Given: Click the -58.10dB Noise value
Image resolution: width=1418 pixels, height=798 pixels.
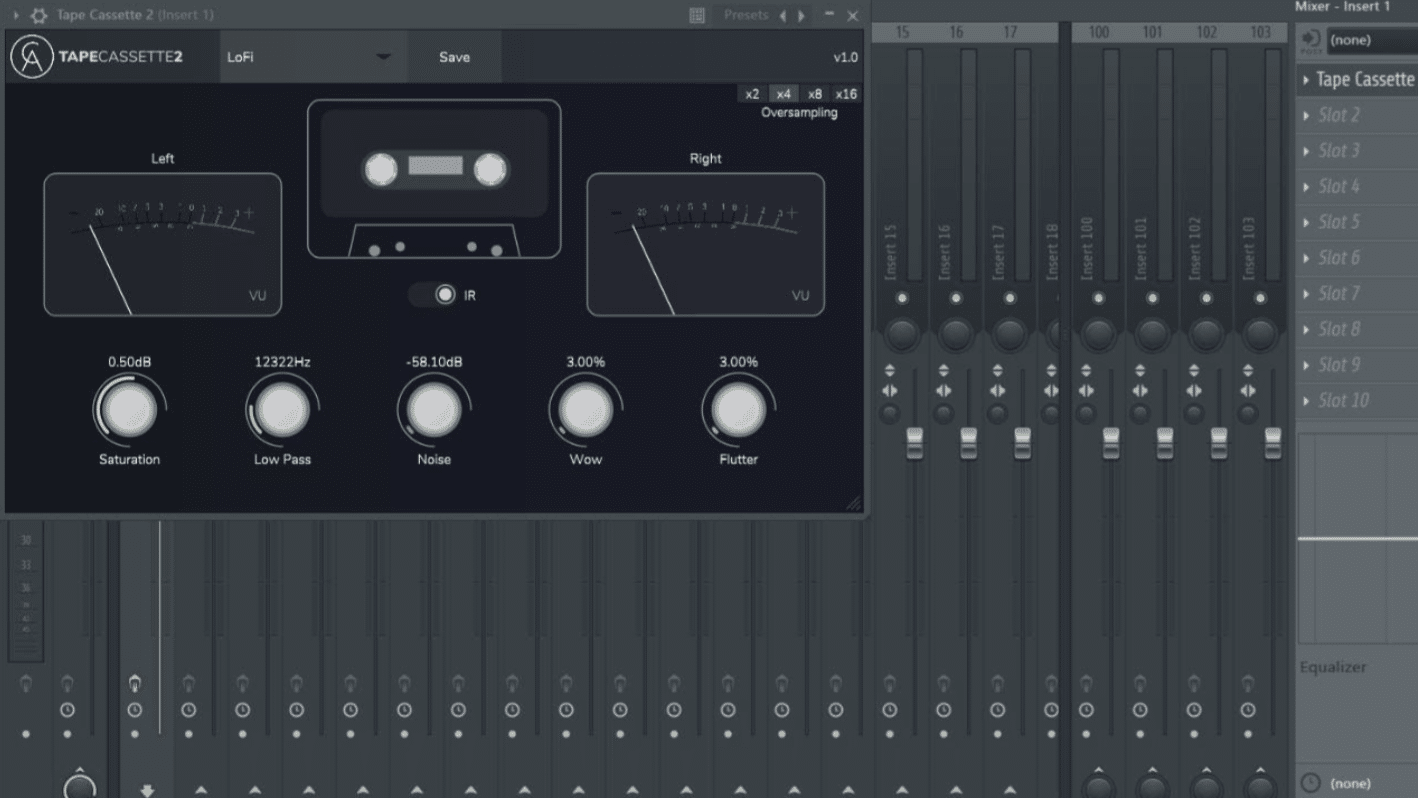Looking at the screenshot, I should click(x=434, y=362).
